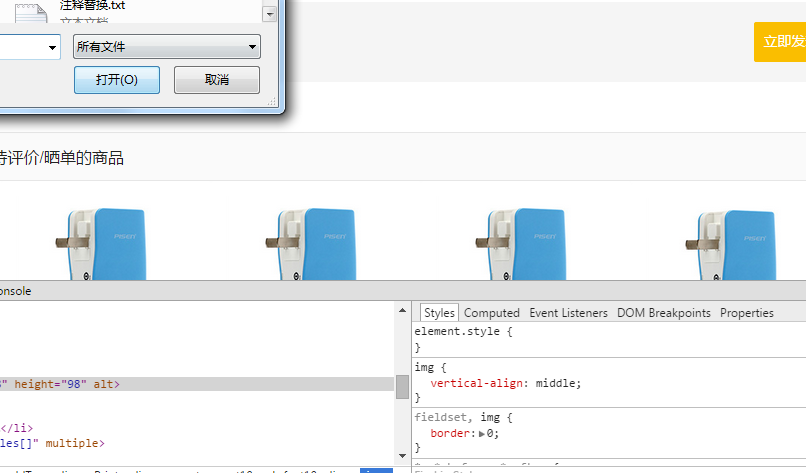
Task: Switch to the Styles tab
Action: tap(439, 313)
